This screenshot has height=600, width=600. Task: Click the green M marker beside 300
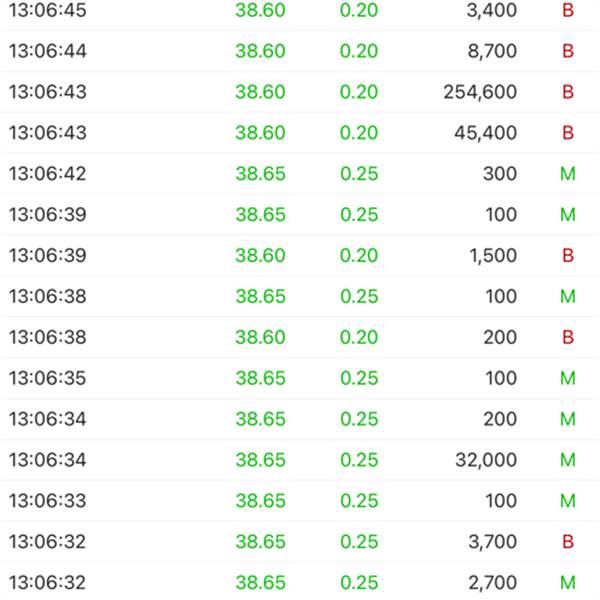point(568,174)
